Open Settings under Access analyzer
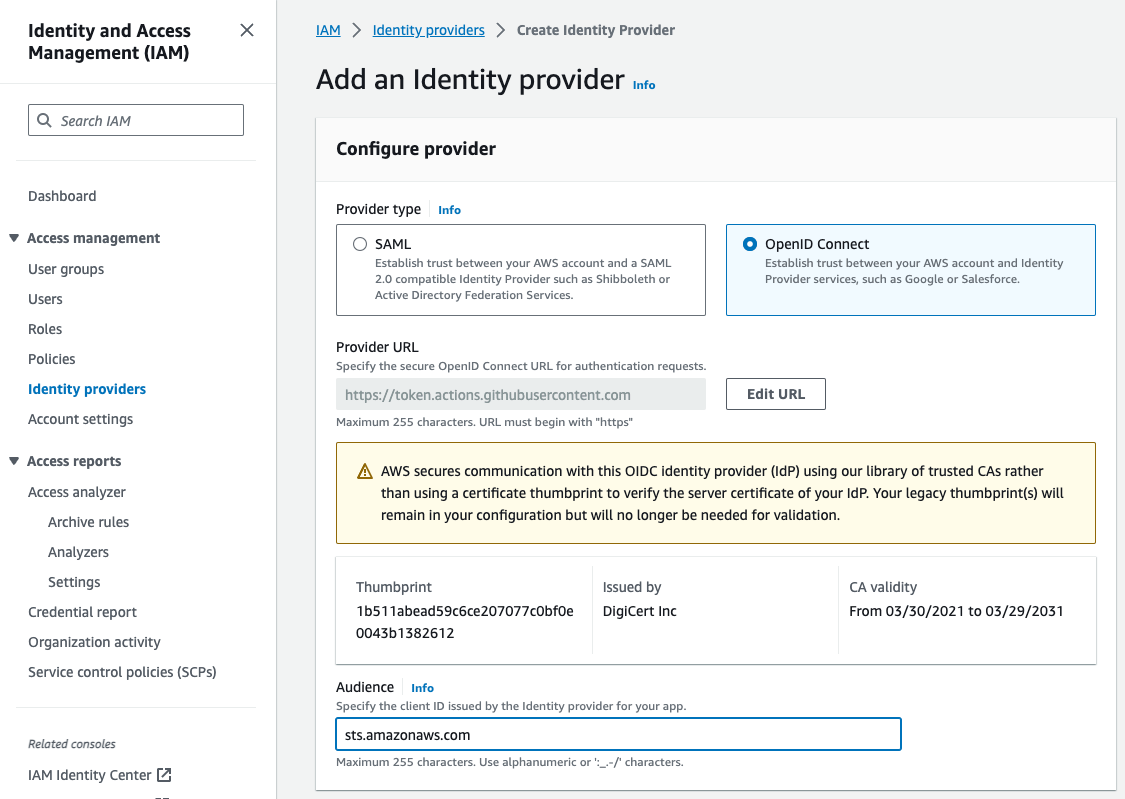The width and height of the screenshot is (1125, 799). point(74,582)
